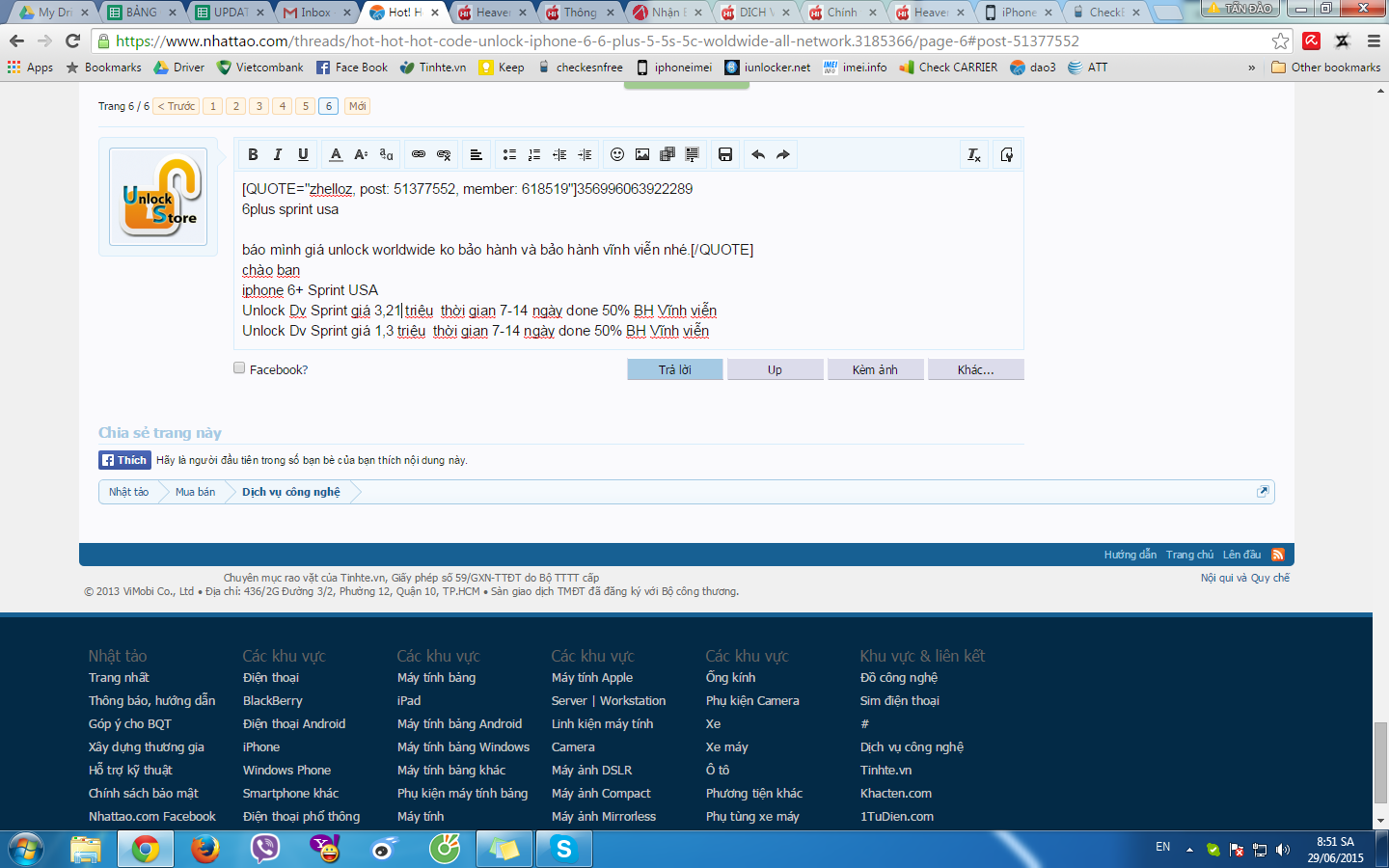Toggle bold formatting in the editor
1389x868 pixels.
pyautogui.click(x=253, y=154)
